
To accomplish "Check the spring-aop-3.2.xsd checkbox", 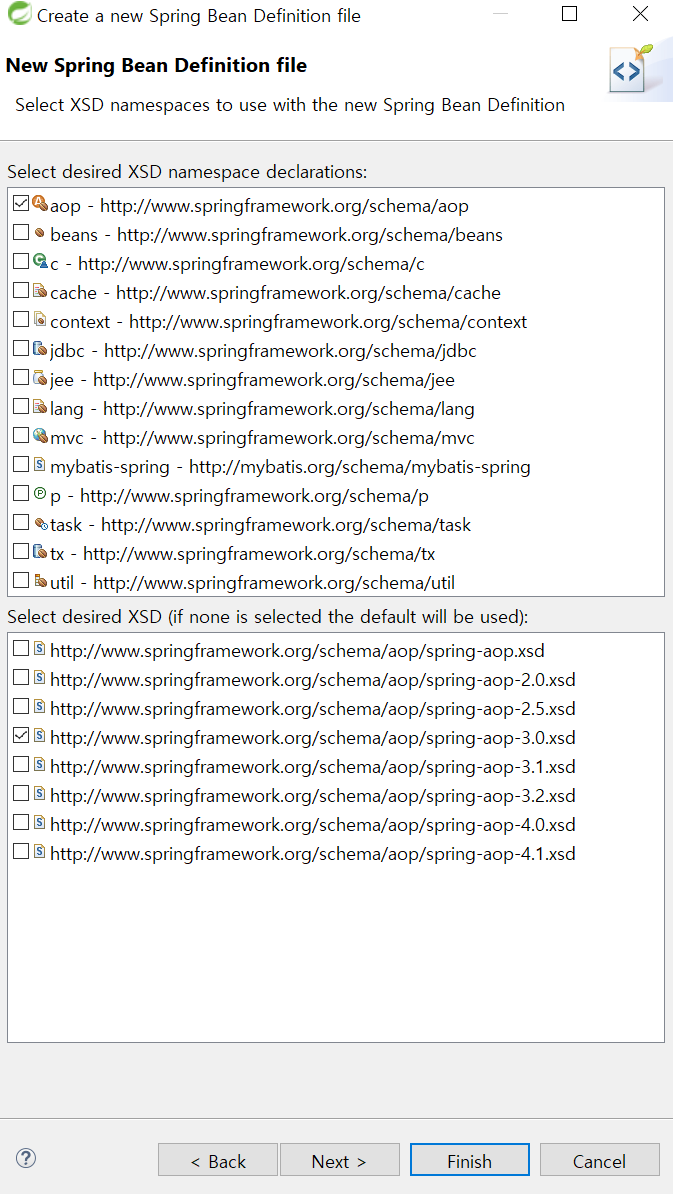I will coord(21,794).
